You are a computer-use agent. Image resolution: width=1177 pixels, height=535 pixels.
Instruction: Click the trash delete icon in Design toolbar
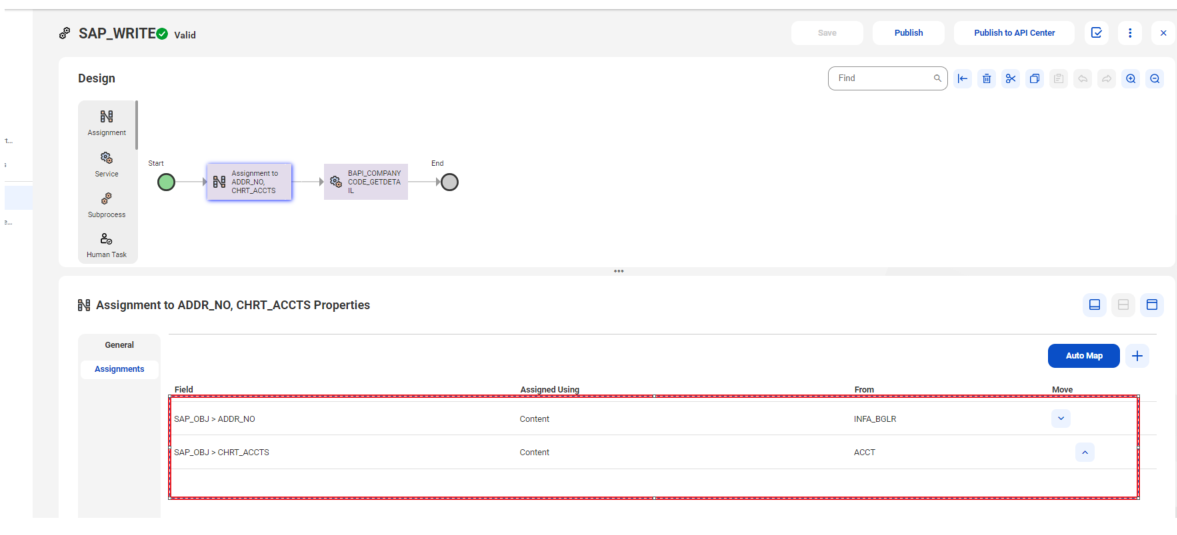(x=987, y=79)
